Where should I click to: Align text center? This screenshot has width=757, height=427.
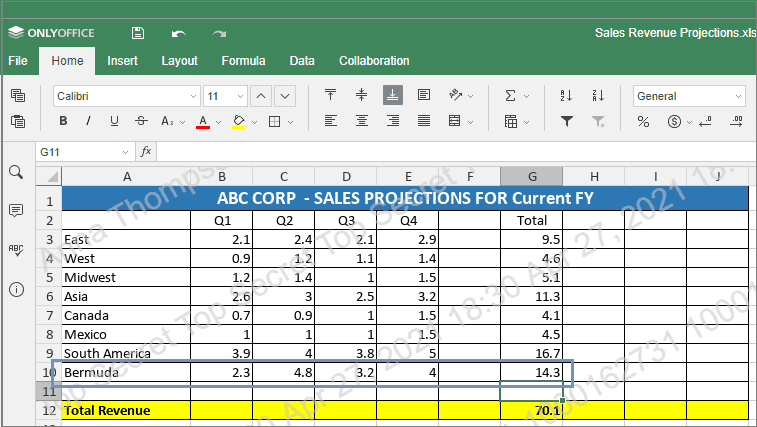pos(362,121)
